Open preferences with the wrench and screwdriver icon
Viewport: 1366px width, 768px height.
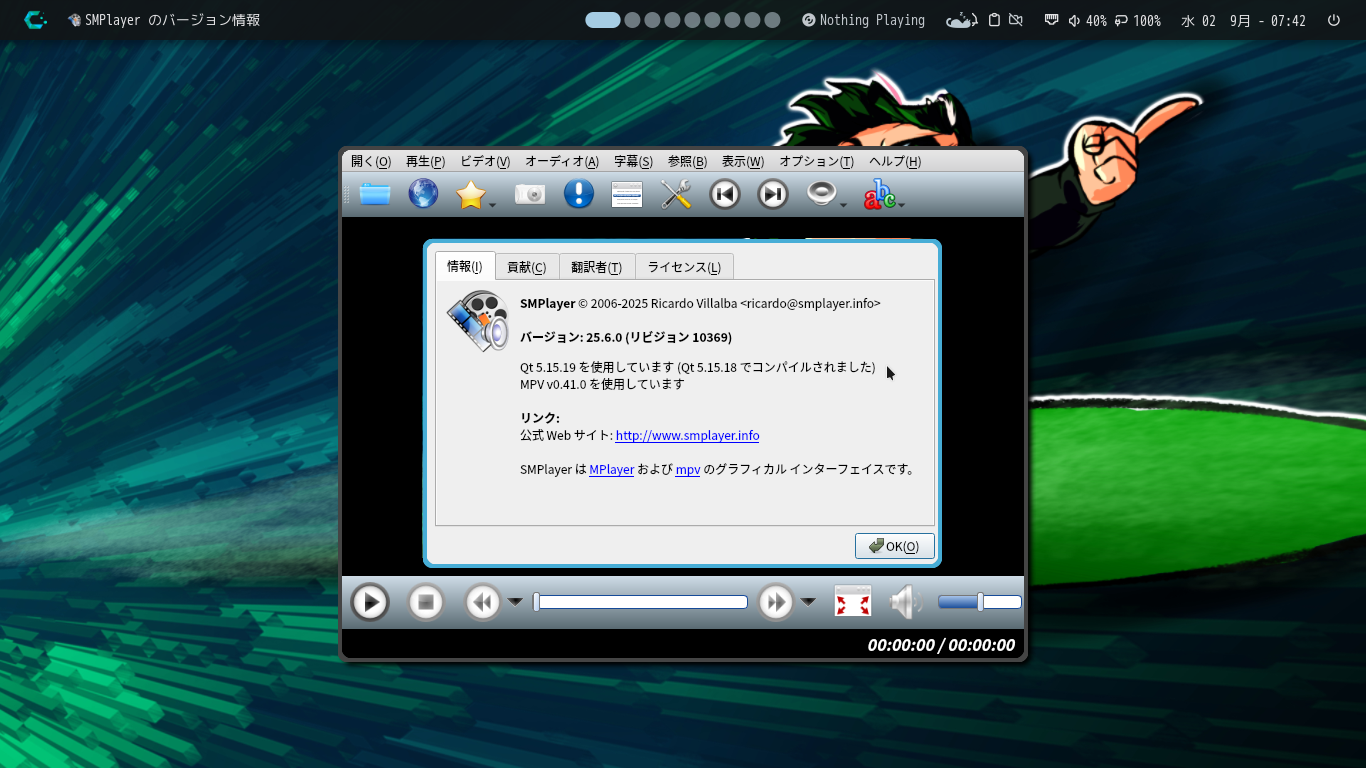click(x=676, y=194)
